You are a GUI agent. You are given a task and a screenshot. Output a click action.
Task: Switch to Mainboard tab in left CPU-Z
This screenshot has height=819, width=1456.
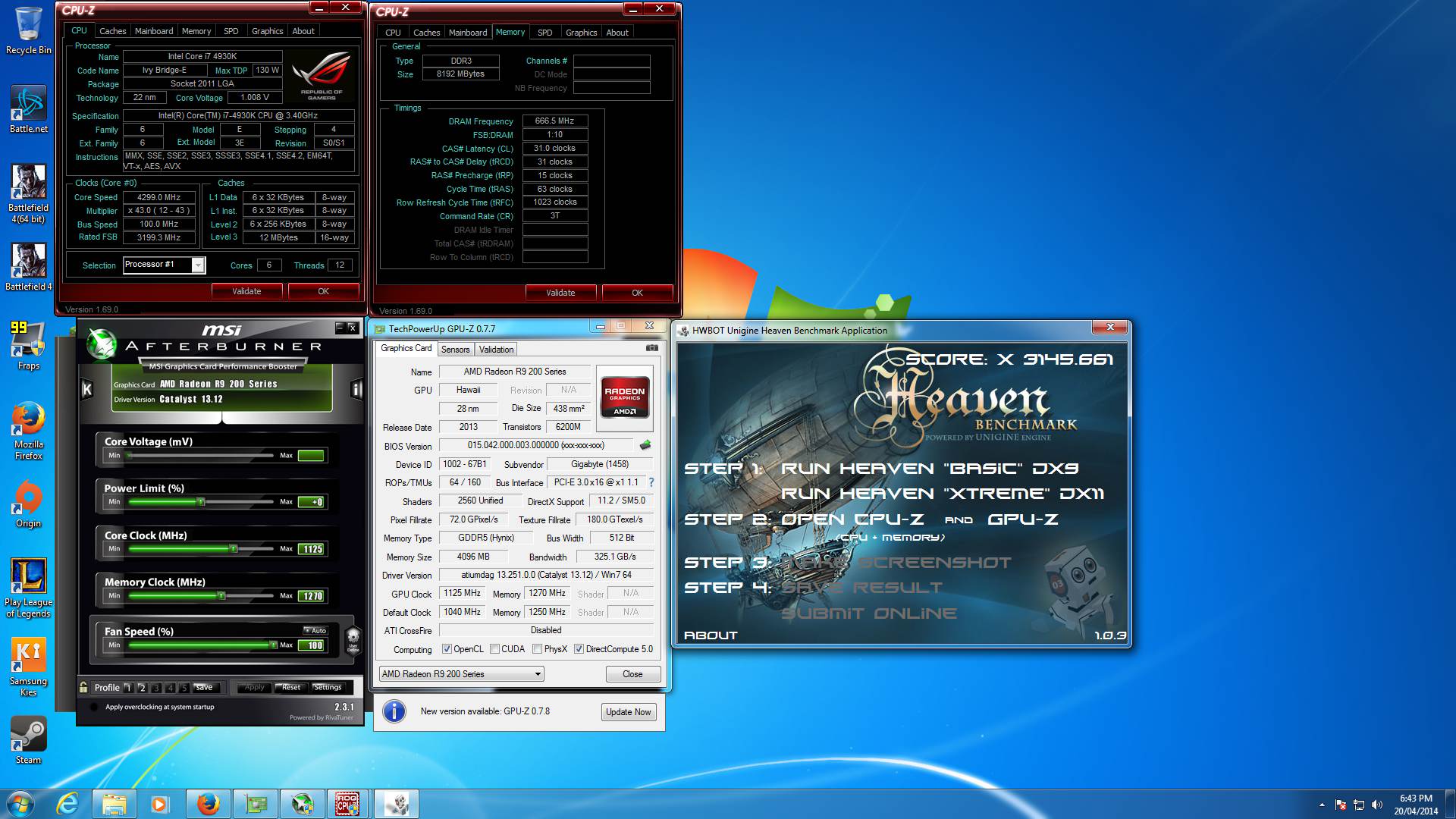pos(154,31)
